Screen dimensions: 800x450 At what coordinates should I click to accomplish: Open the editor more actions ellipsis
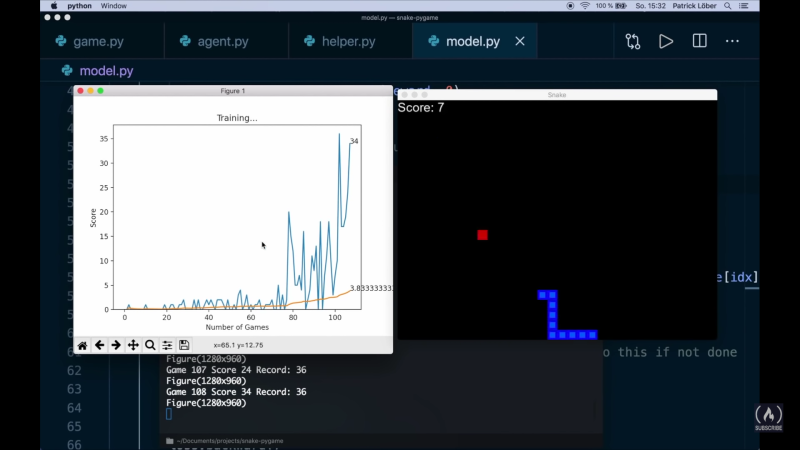732,41
